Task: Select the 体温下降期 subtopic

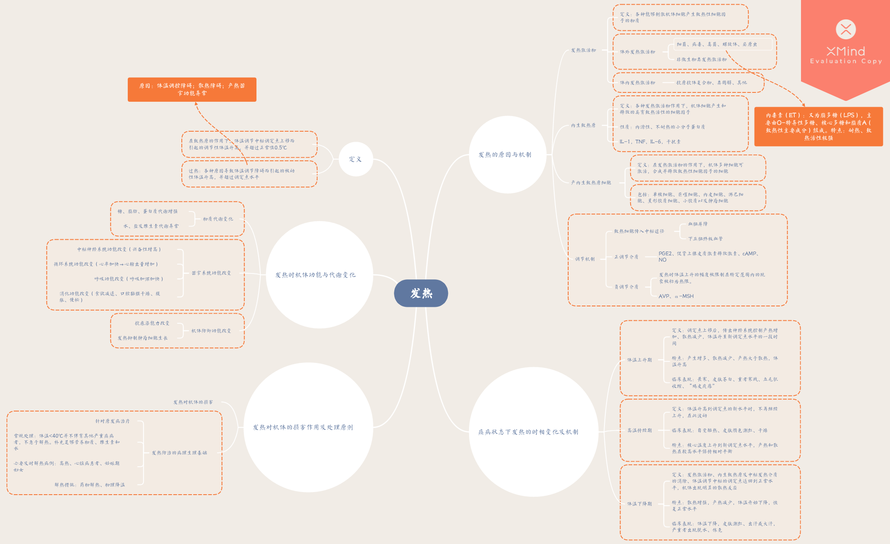Action: click(x=639, y=503)
